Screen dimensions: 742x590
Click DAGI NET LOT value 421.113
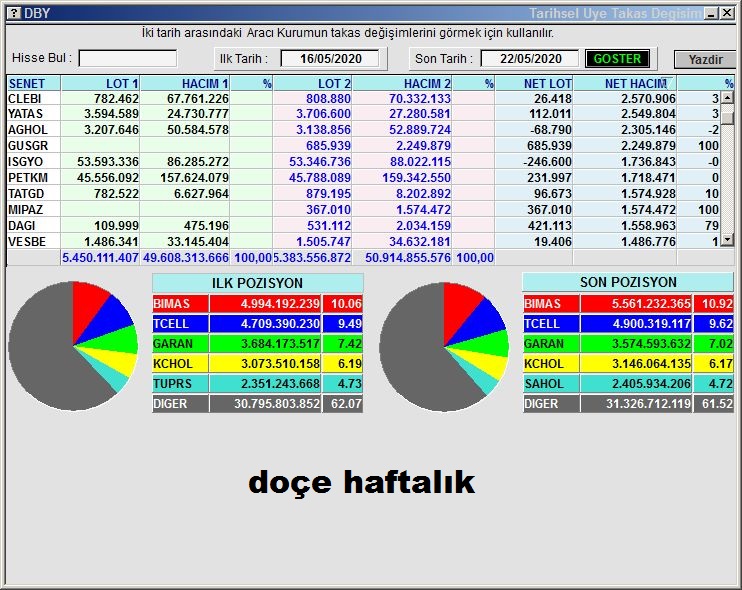pos(550,226)
